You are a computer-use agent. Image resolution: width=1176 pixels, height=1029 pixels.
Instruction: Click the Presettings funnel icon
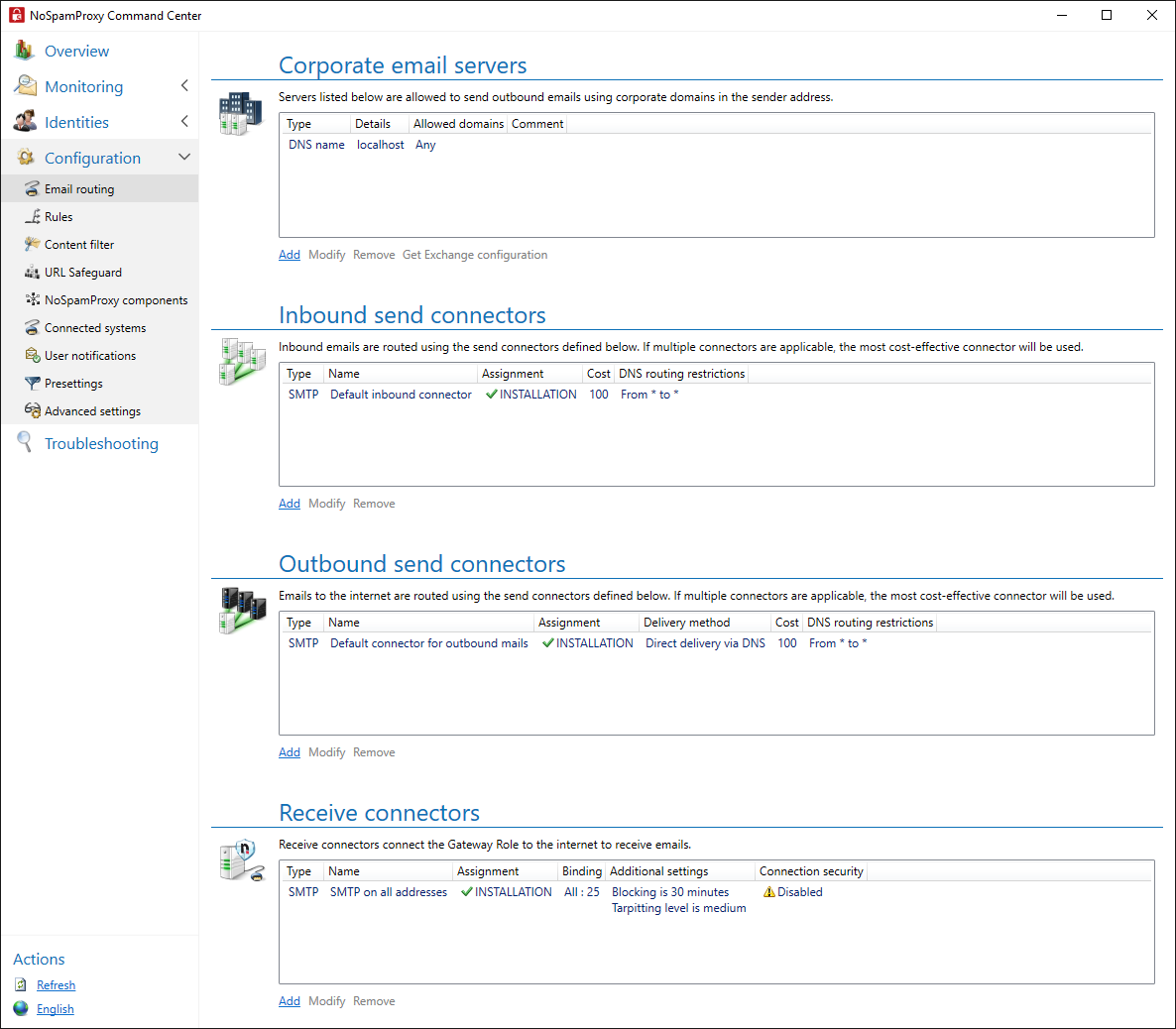(33, 383)
